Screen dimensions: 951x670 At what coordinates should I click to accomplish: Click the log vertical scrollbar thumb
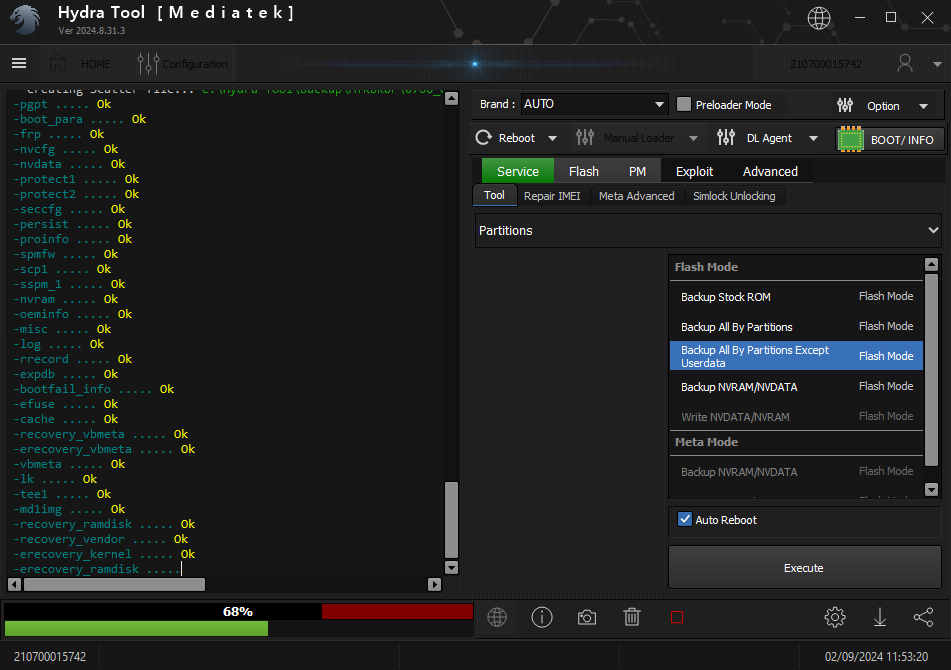451,520
